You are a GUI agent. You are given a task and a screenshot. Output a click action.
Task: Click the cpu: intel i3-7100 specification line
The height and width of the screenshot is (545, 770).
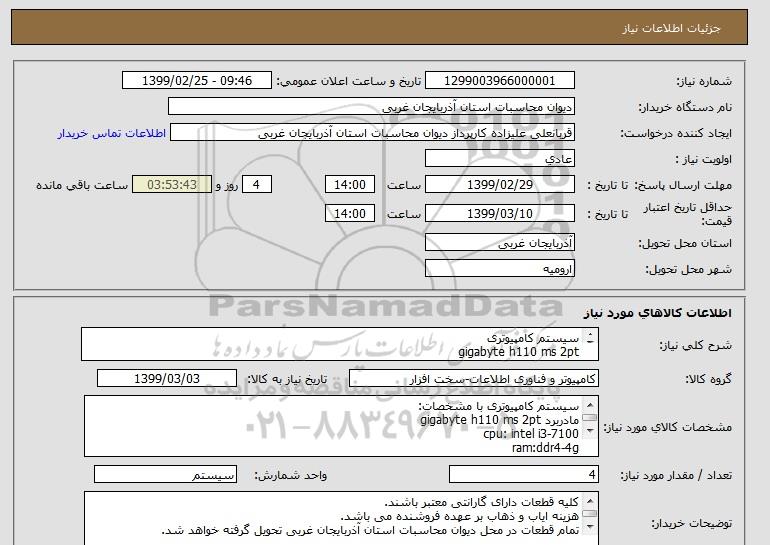[531, 434]
